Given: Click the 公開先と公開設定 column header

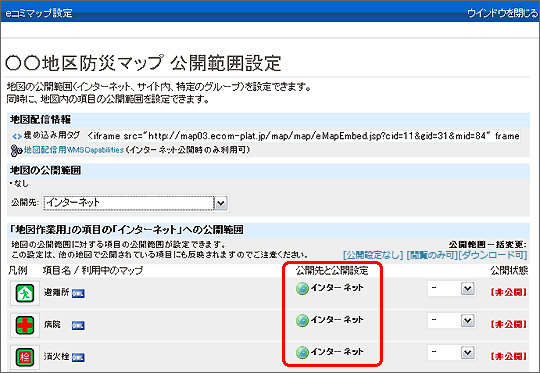Looking at the screenshot, I should (332, 271).
